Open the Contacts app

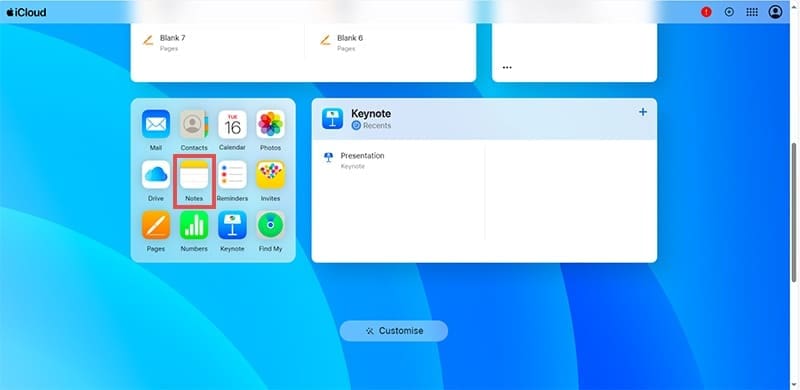(x=194, y=124)
